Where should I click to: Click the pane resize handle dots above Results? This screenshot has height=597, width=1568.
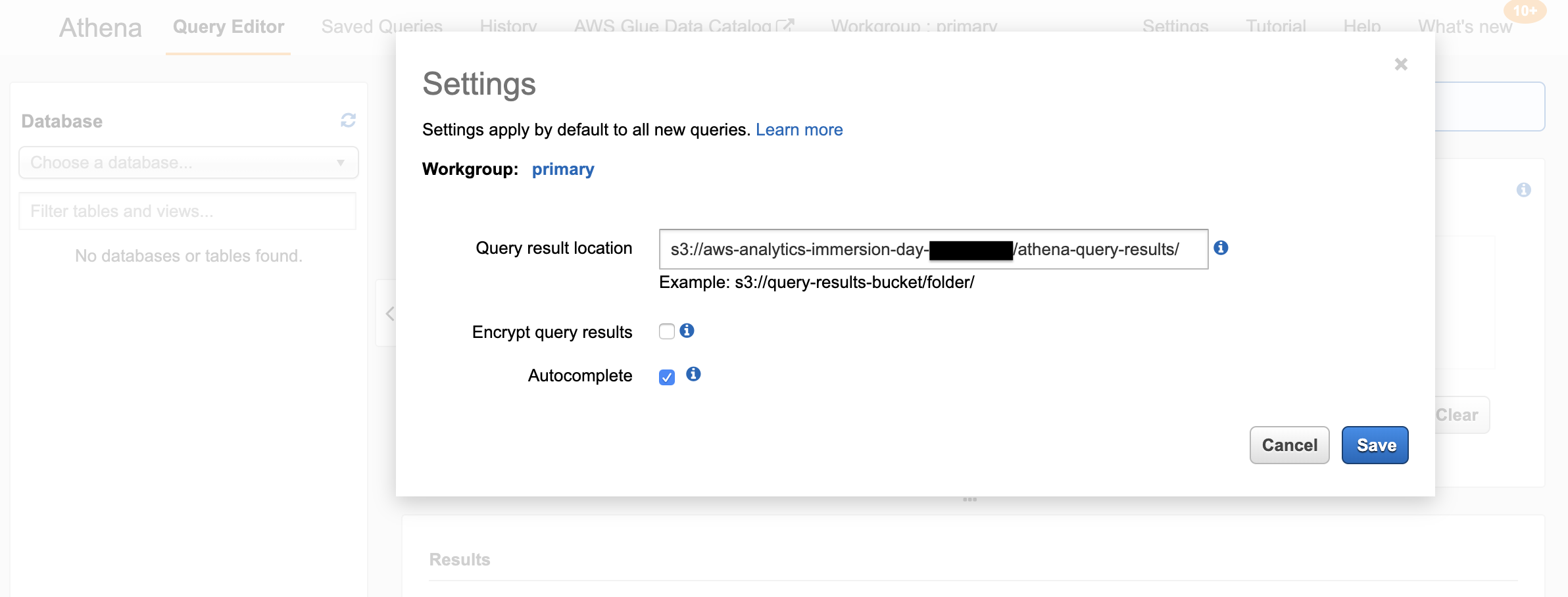click(969, 500)
